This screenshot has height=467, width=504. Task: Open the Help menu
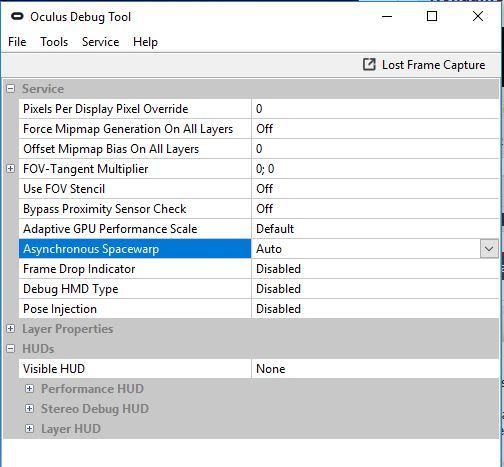click(x=145, y=42)
